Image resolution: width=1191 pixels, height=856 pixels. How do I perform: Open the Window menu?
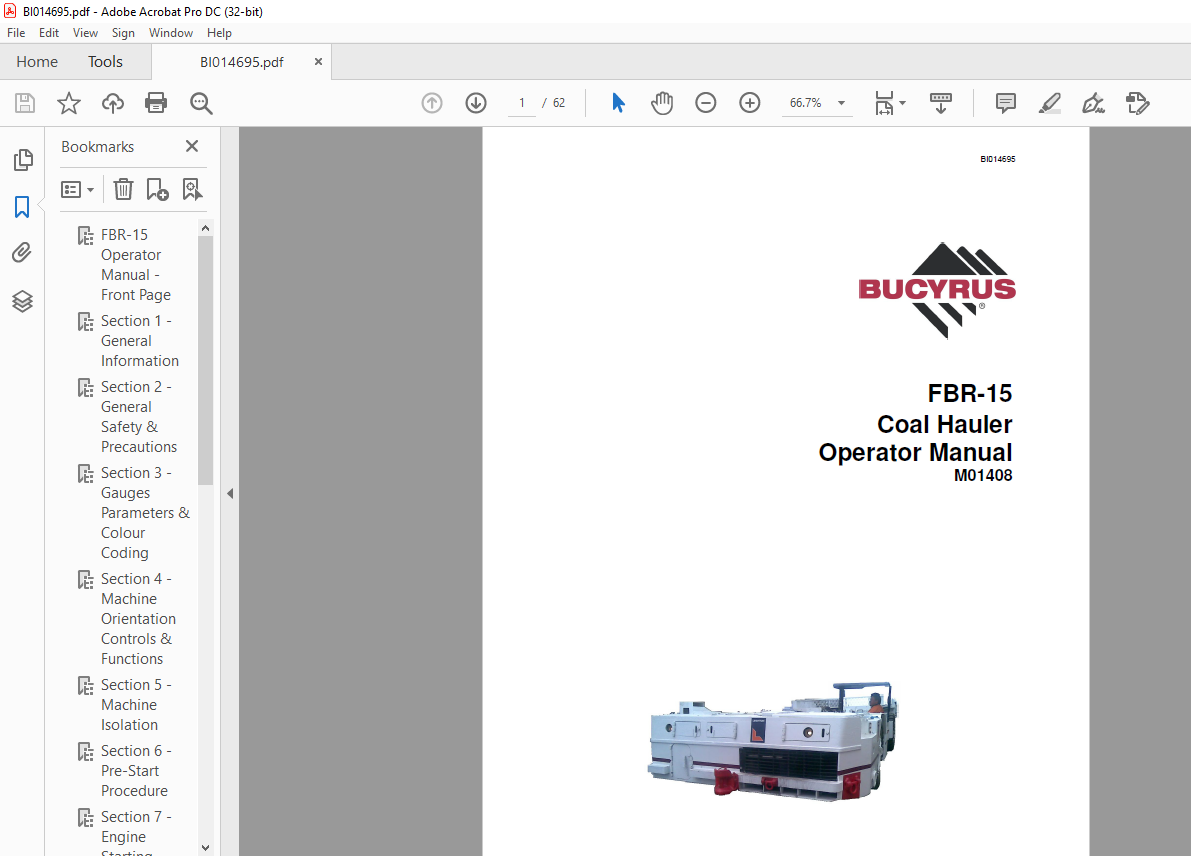pyautogui.click(x=171, y=33)
